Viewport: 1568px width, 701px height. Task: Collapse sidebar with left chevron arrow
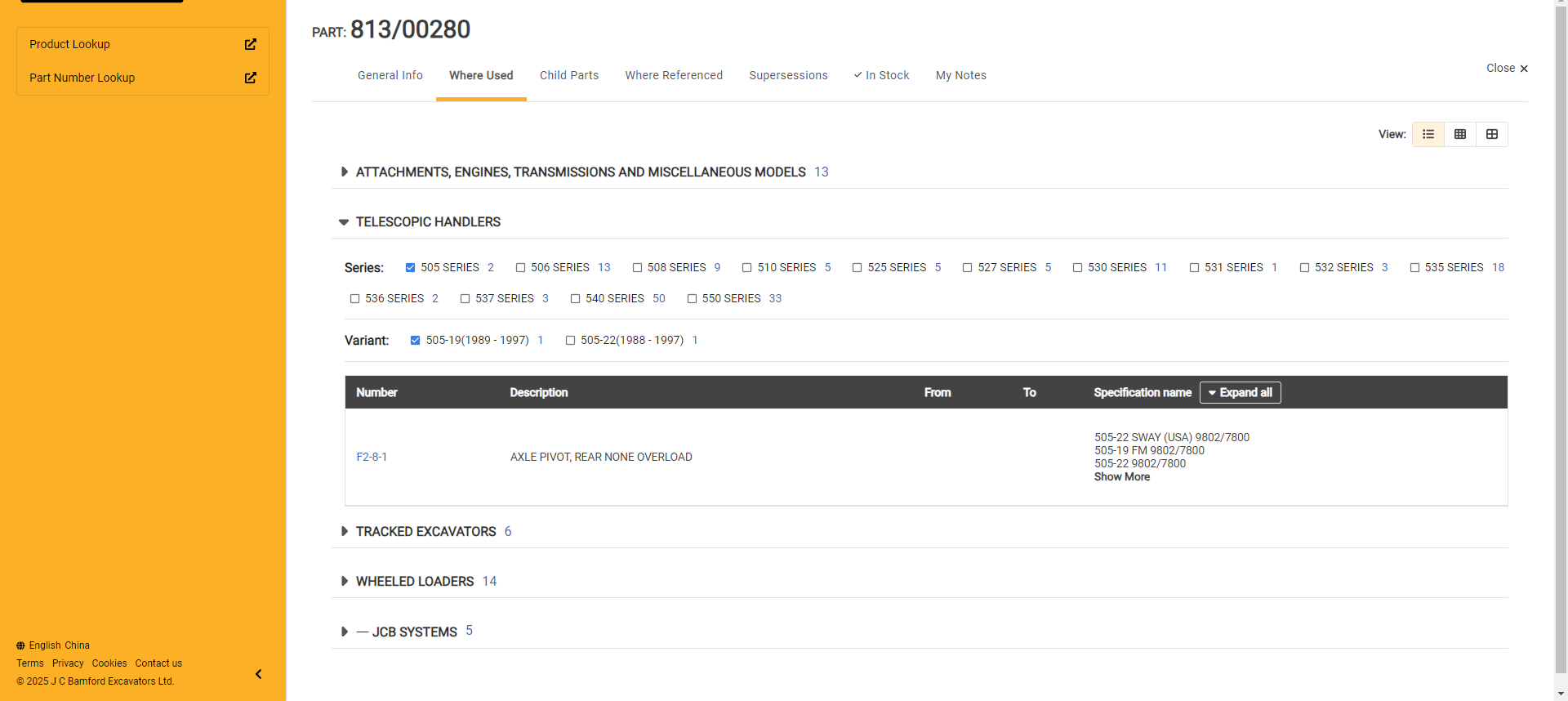click(x=258, y=674)
